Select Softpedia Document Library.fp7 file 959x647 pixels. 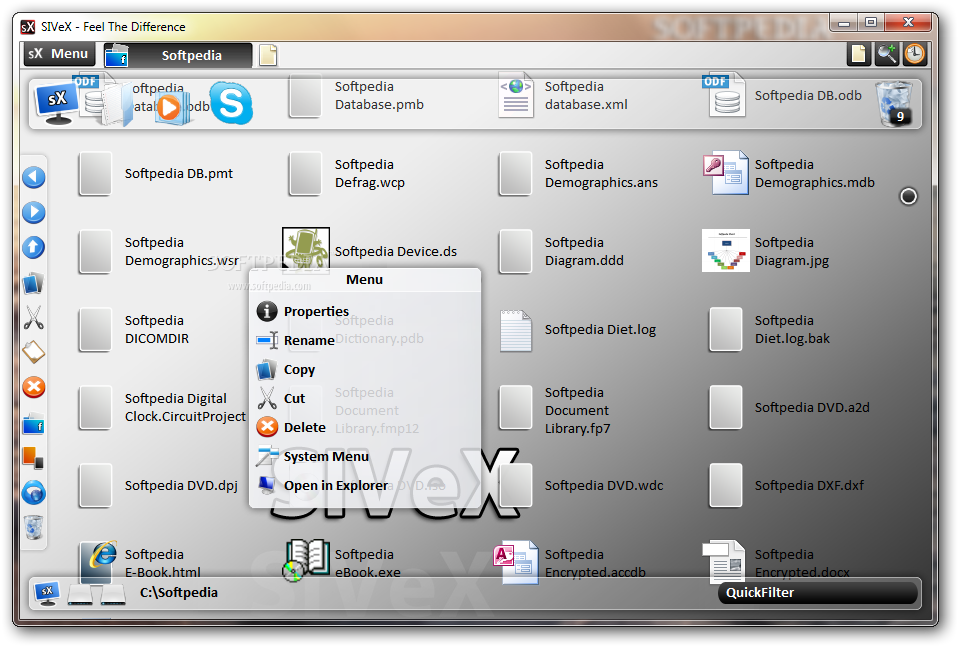point(554,410)
